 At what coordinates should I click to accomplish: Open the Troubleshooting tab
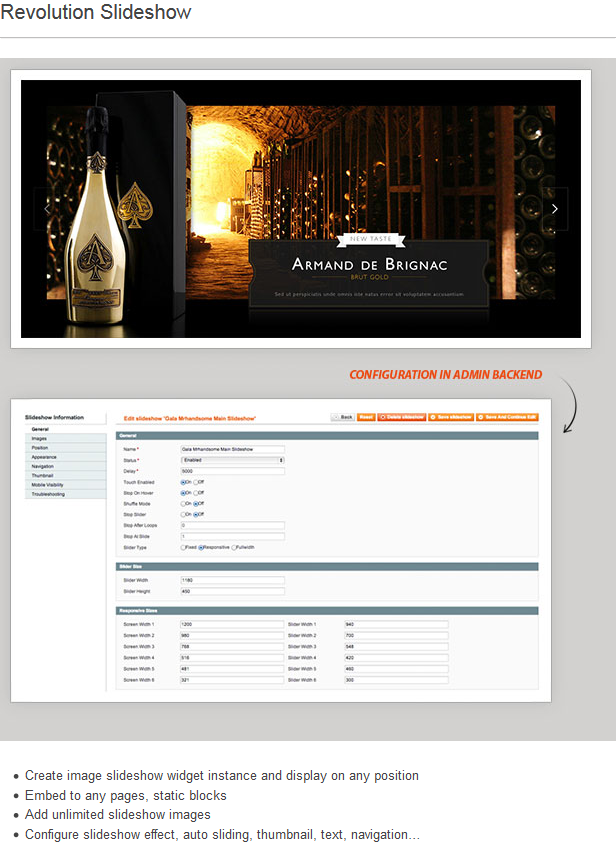tap(48, 494)
